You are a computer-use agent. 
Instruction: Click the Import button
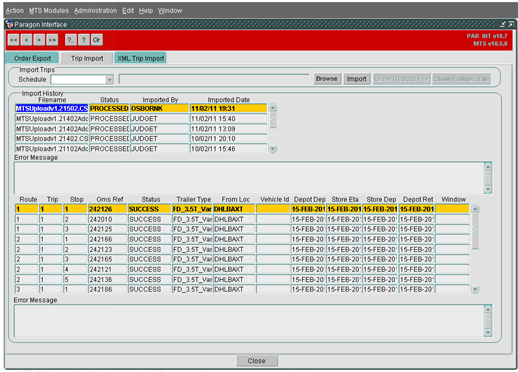click(356, 79)
